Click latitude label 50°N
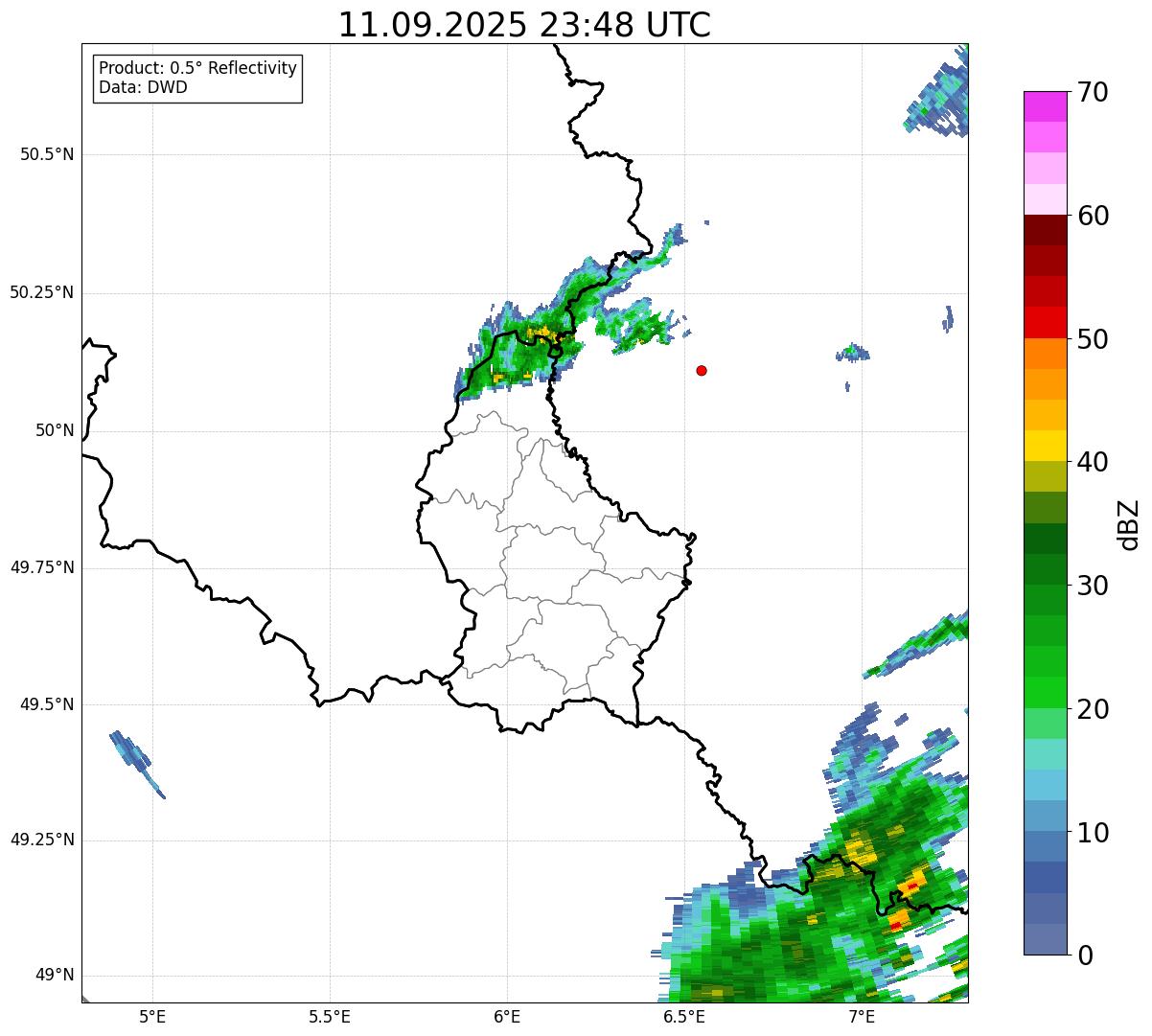The image size is (1152, 1036). pyautogui.click(x=55, y=430)
